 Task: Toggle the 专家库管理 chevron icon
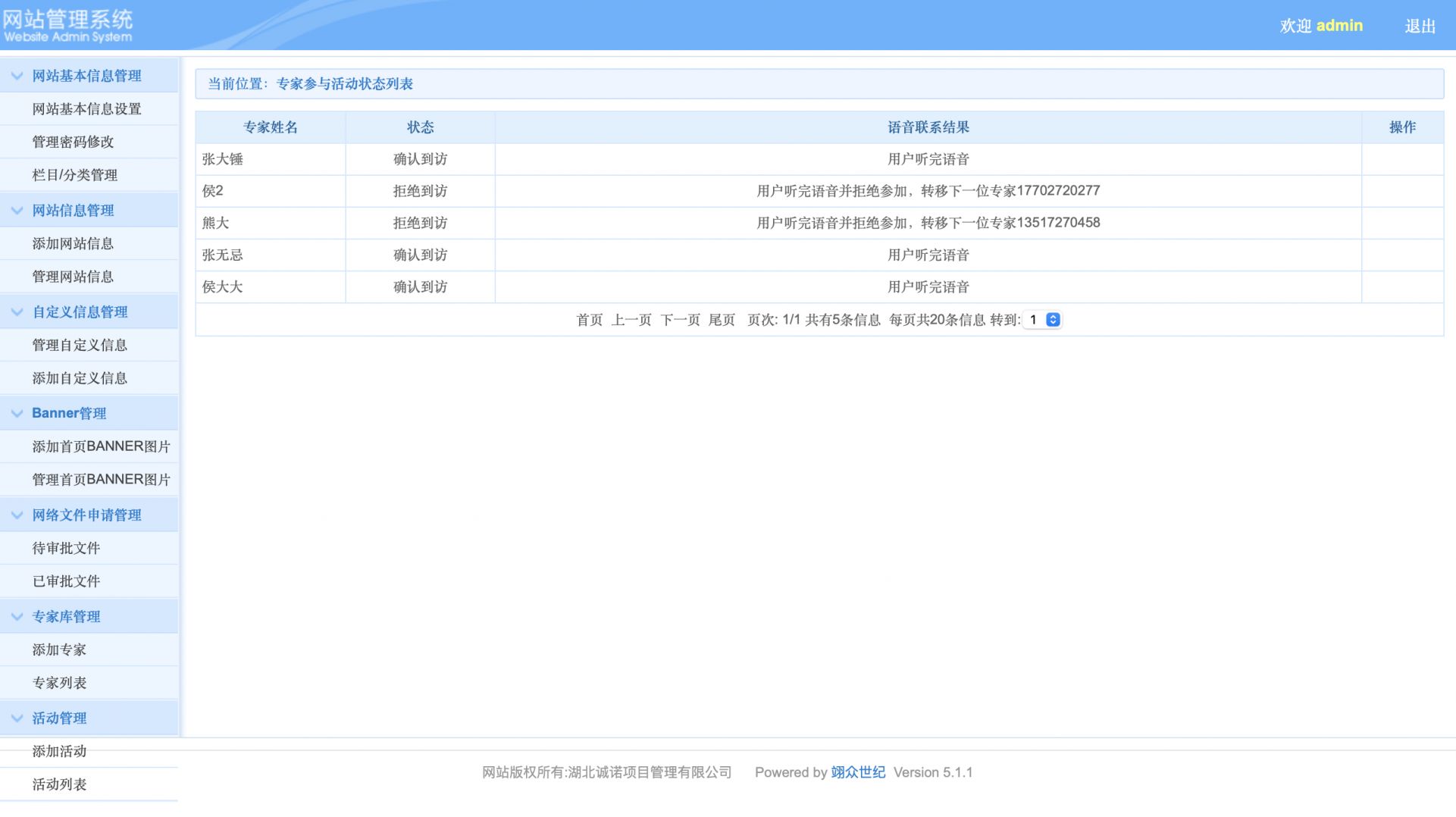coord(17,617)
